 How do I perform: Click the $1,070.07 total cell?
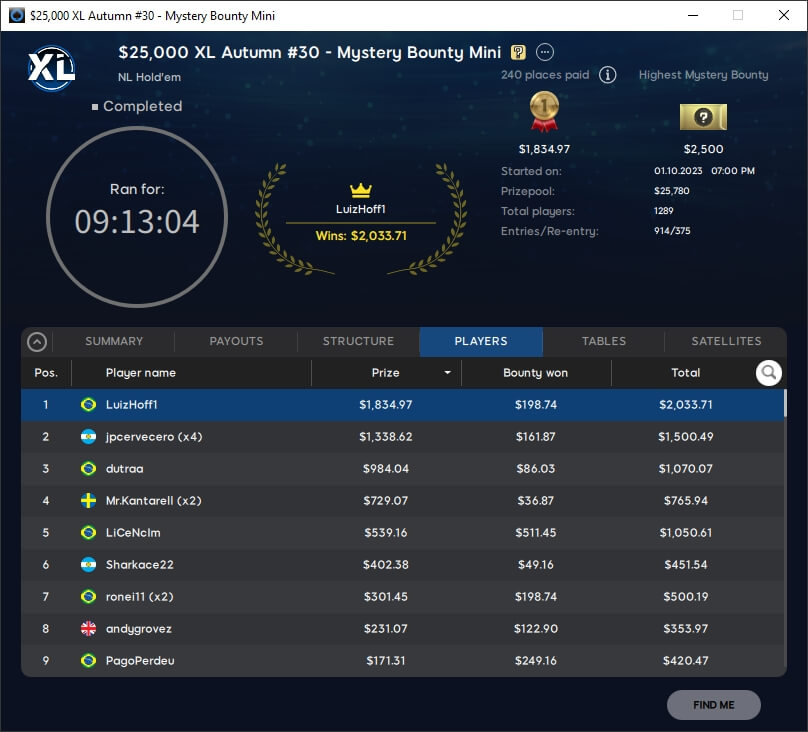tap(685, 469)
